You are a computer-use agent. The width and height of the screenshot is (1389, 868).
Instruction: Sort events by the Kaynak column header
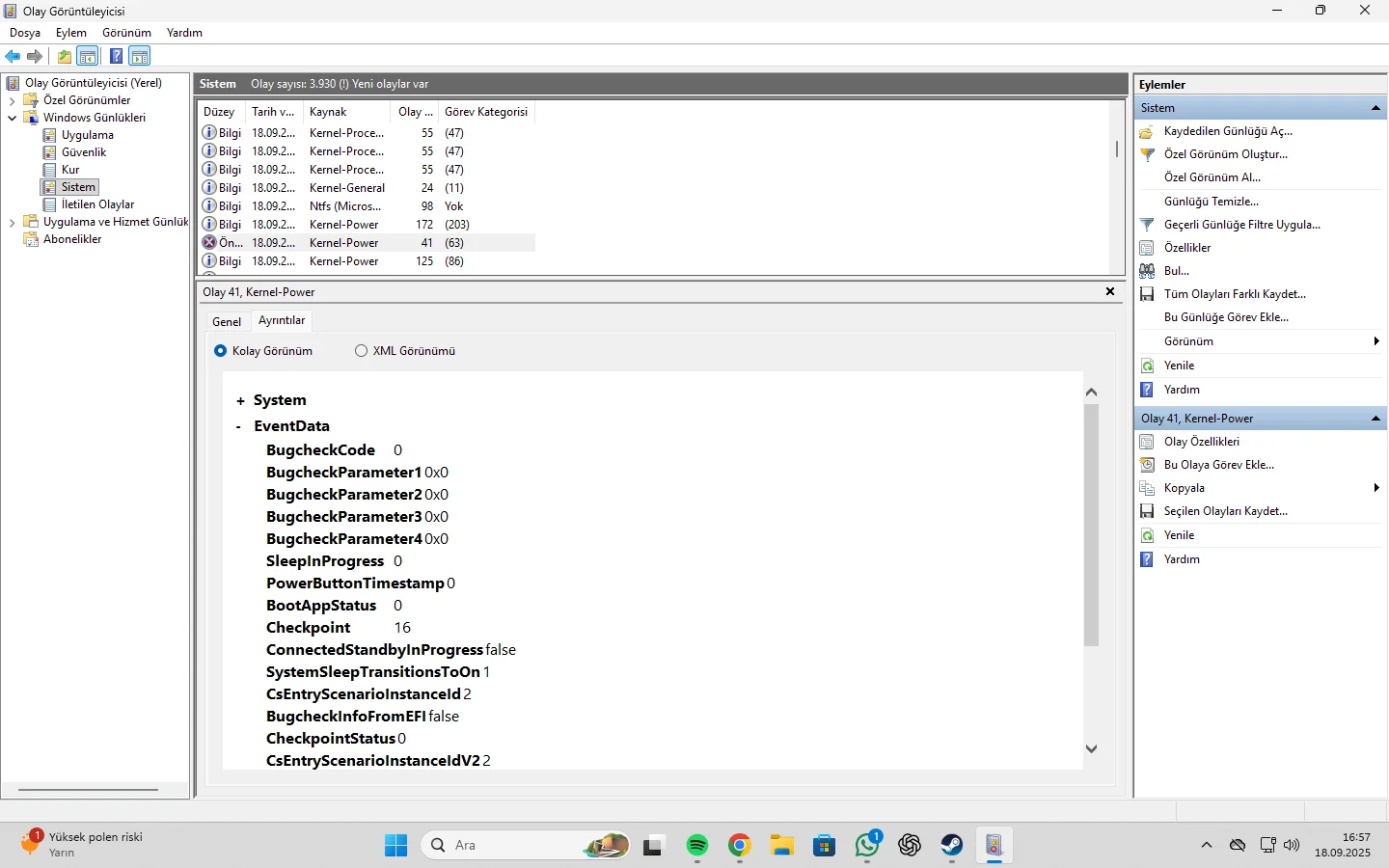pyautogui.click(x=346, y=112)
